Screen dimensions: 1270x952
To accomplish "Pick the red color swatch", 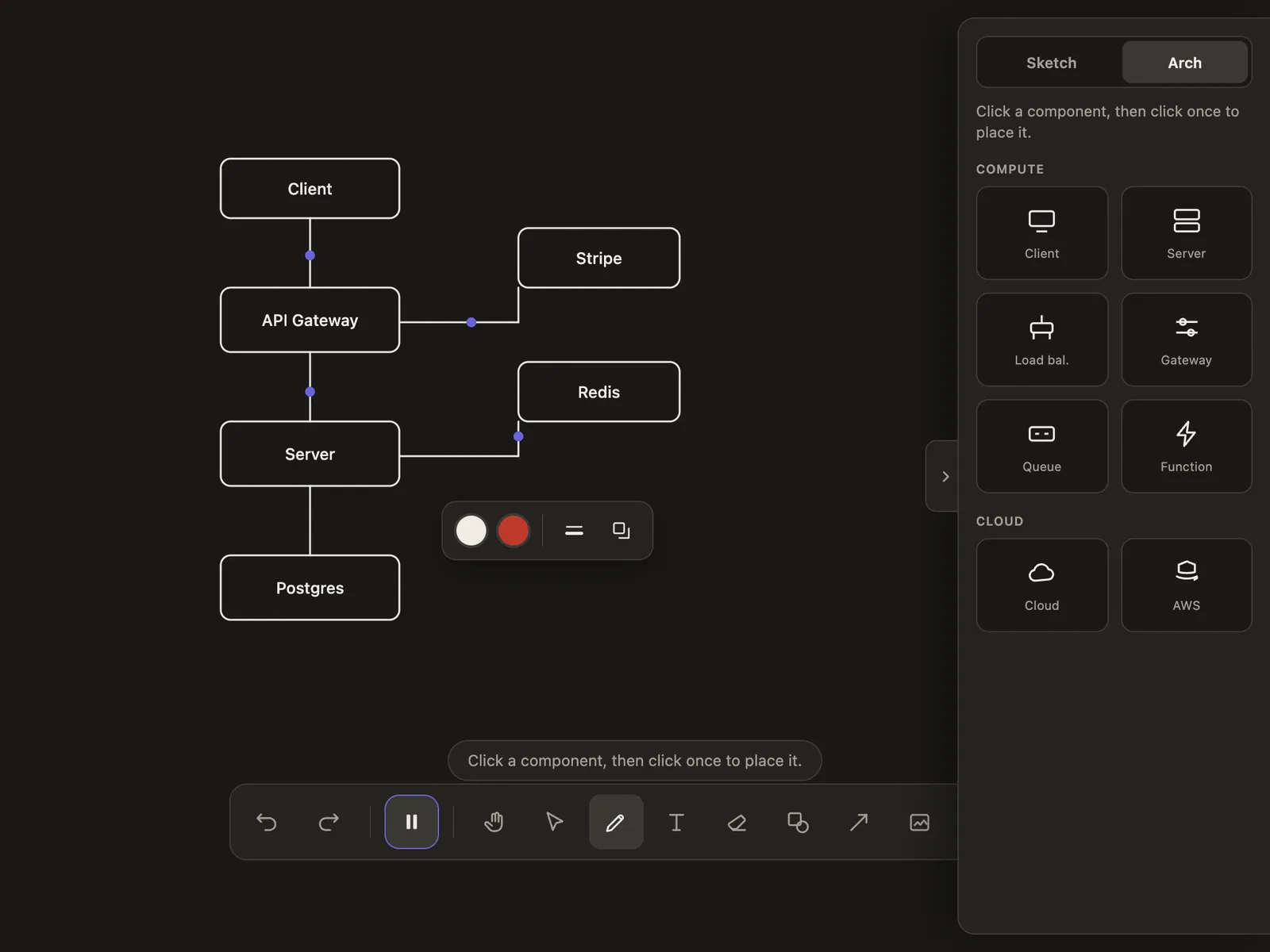I will tap(514, 531).
